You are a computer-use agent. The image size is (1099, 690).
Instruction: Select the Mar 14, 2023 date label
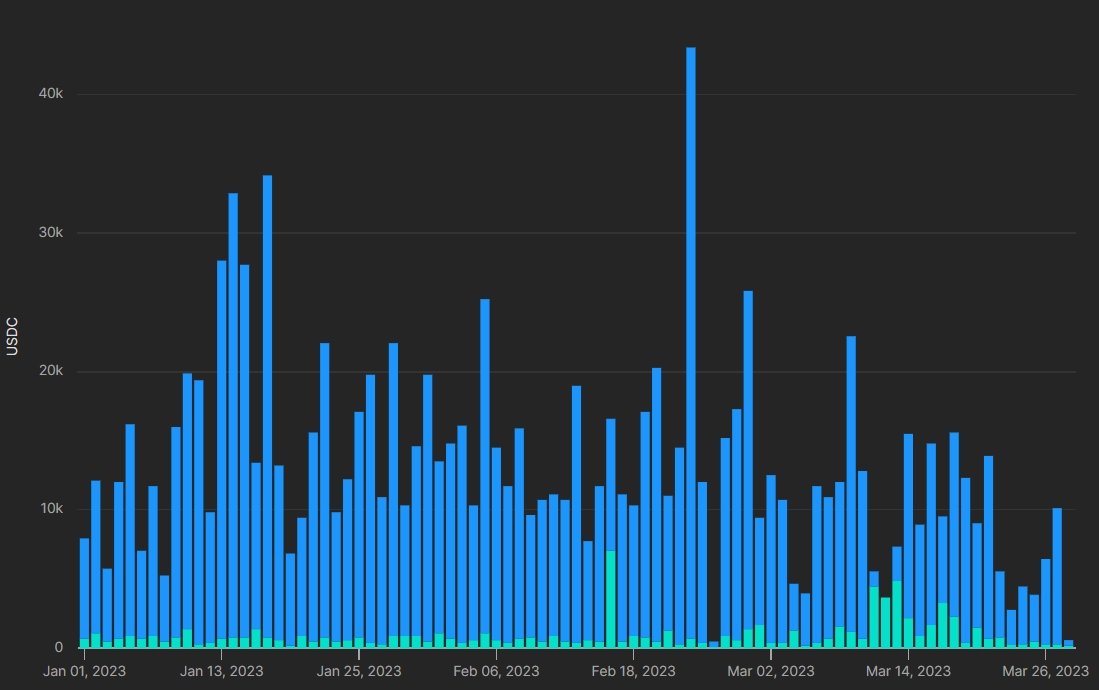click(908, 670)
